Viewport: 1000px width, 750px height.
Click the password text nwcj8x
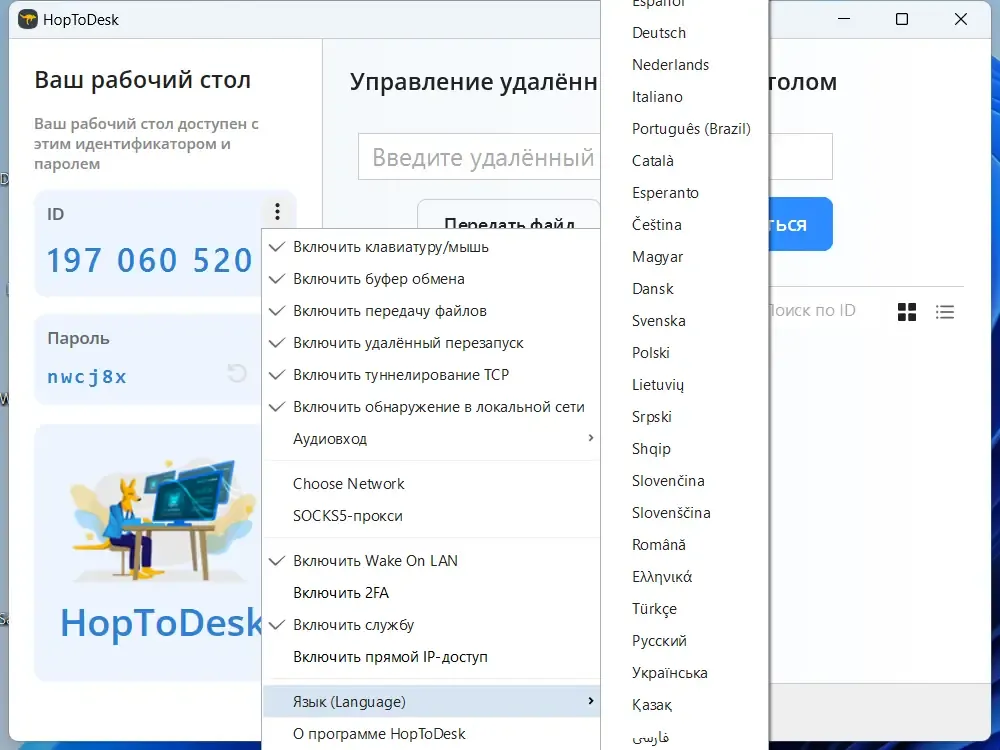point(87,376)
